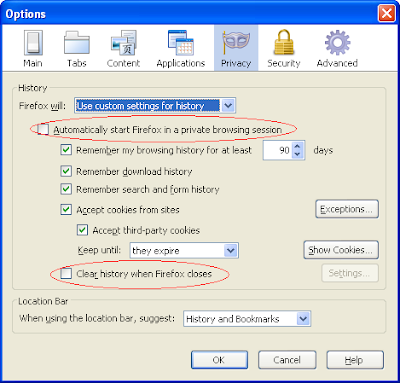Disable Accept third-party cookies
This screenshot has height=383, width=400.
82,230
